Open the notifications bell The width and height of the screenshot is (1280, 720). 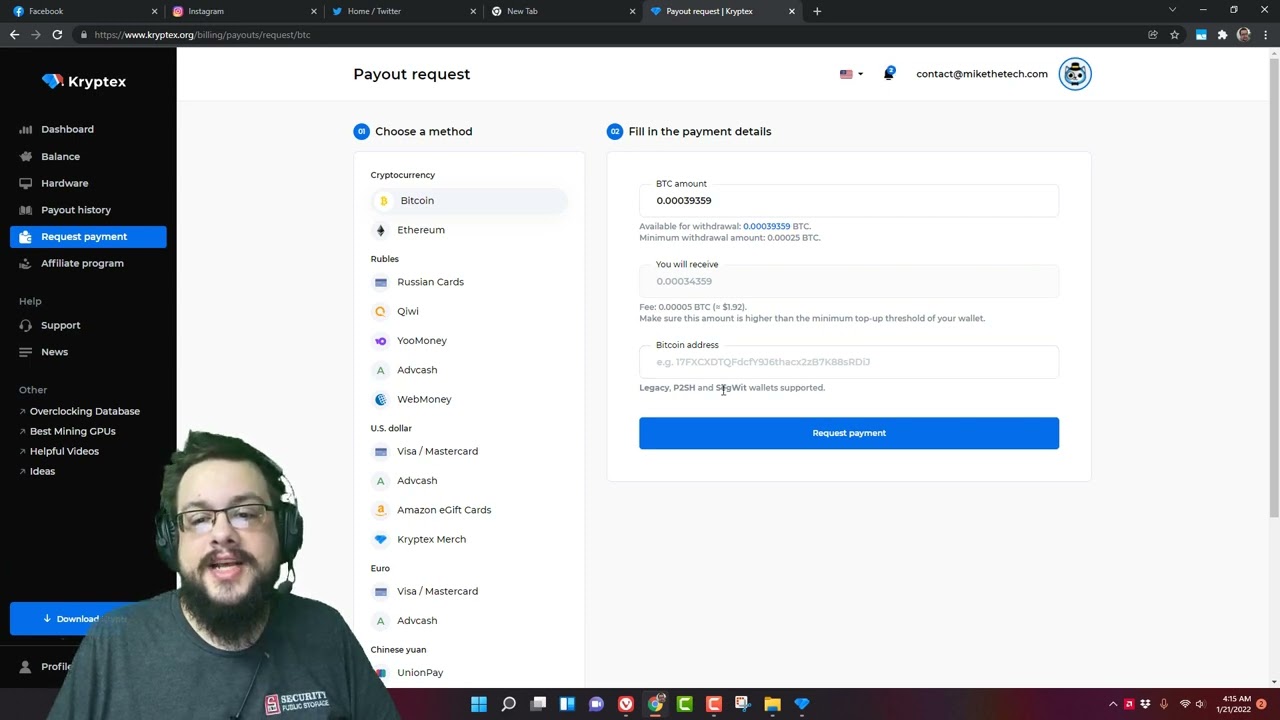tap(889, 73)
